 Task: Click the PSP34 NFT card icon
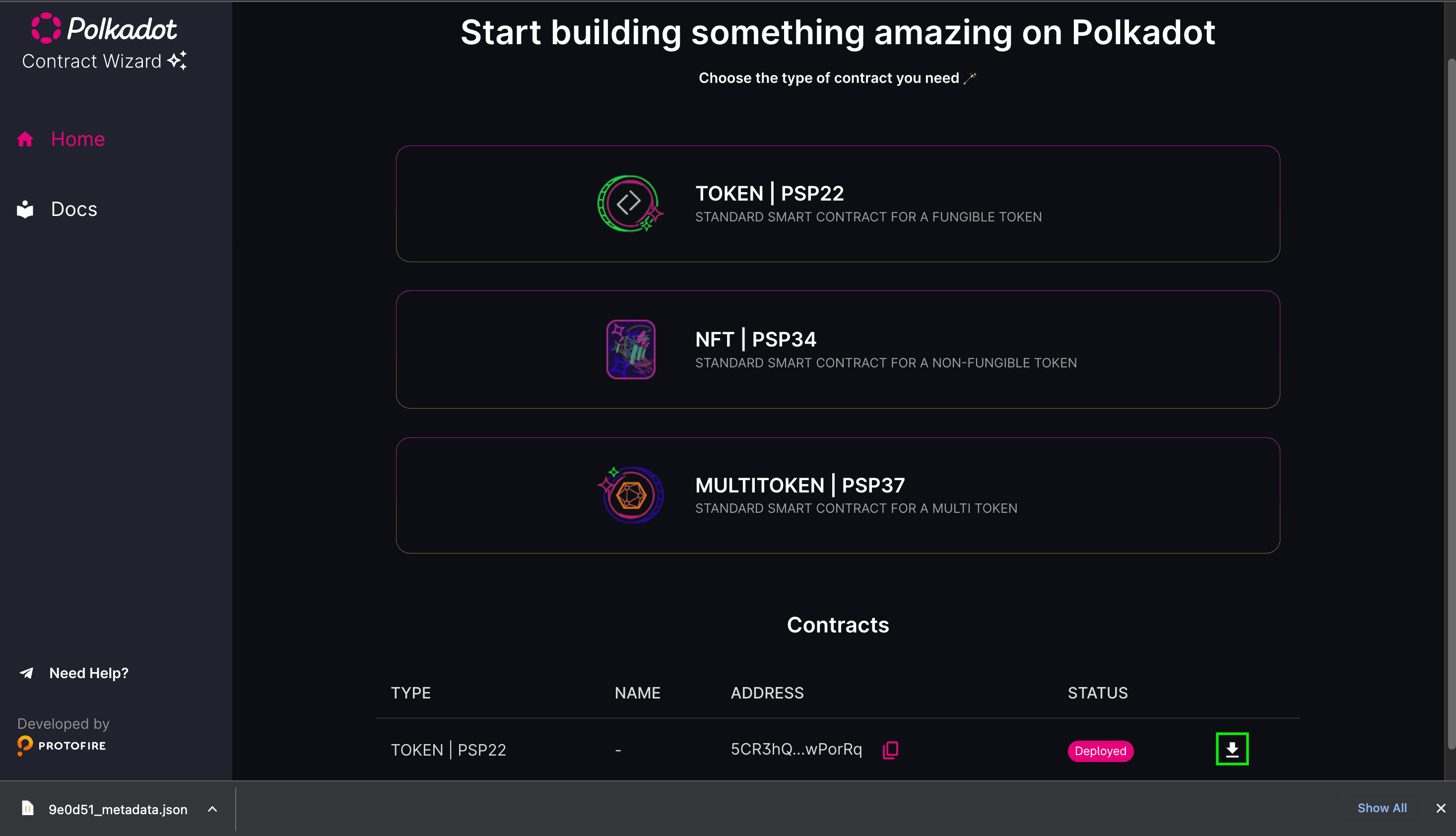pos(631,349)
